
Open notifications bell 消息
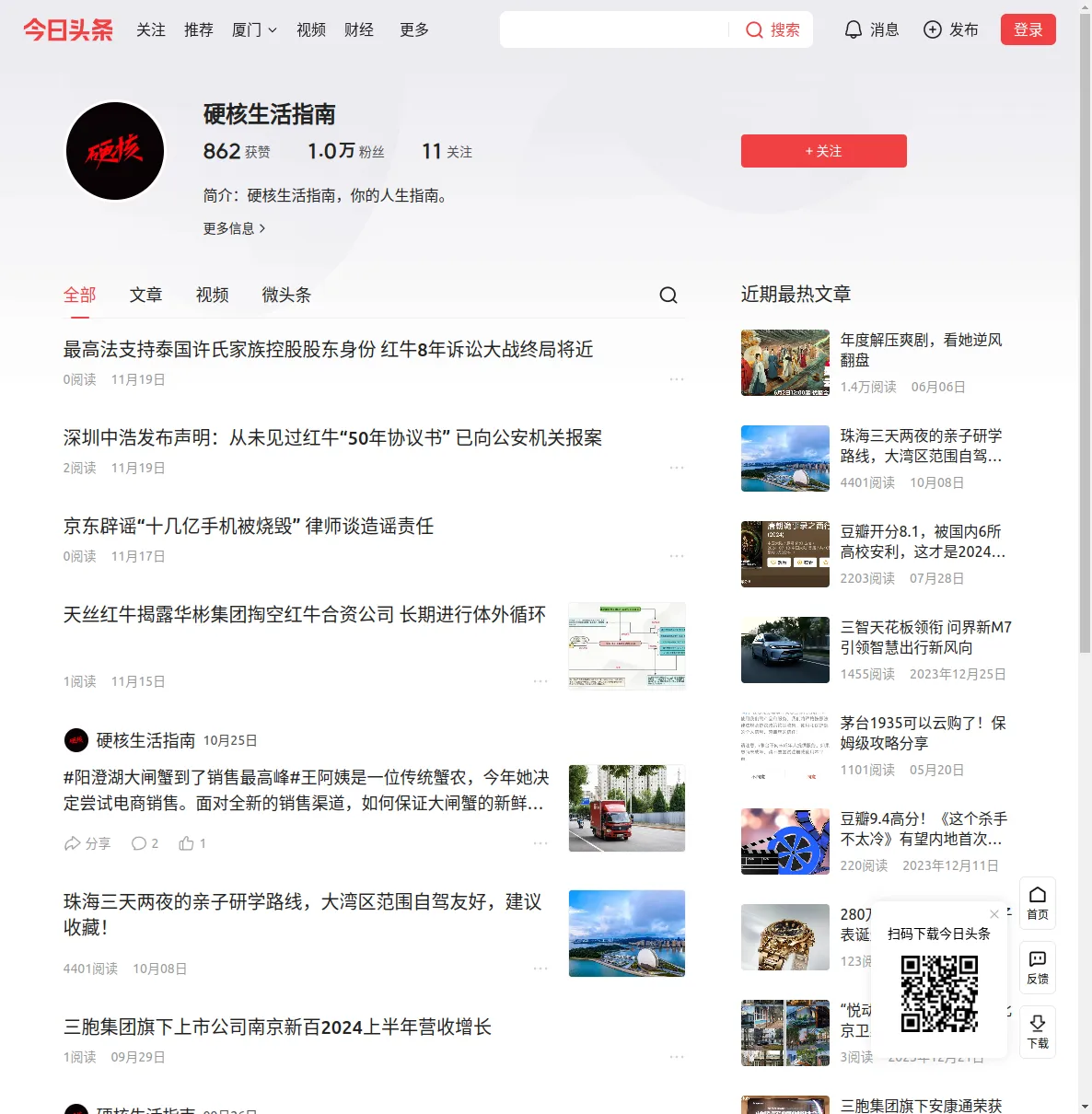click(871, 29)
